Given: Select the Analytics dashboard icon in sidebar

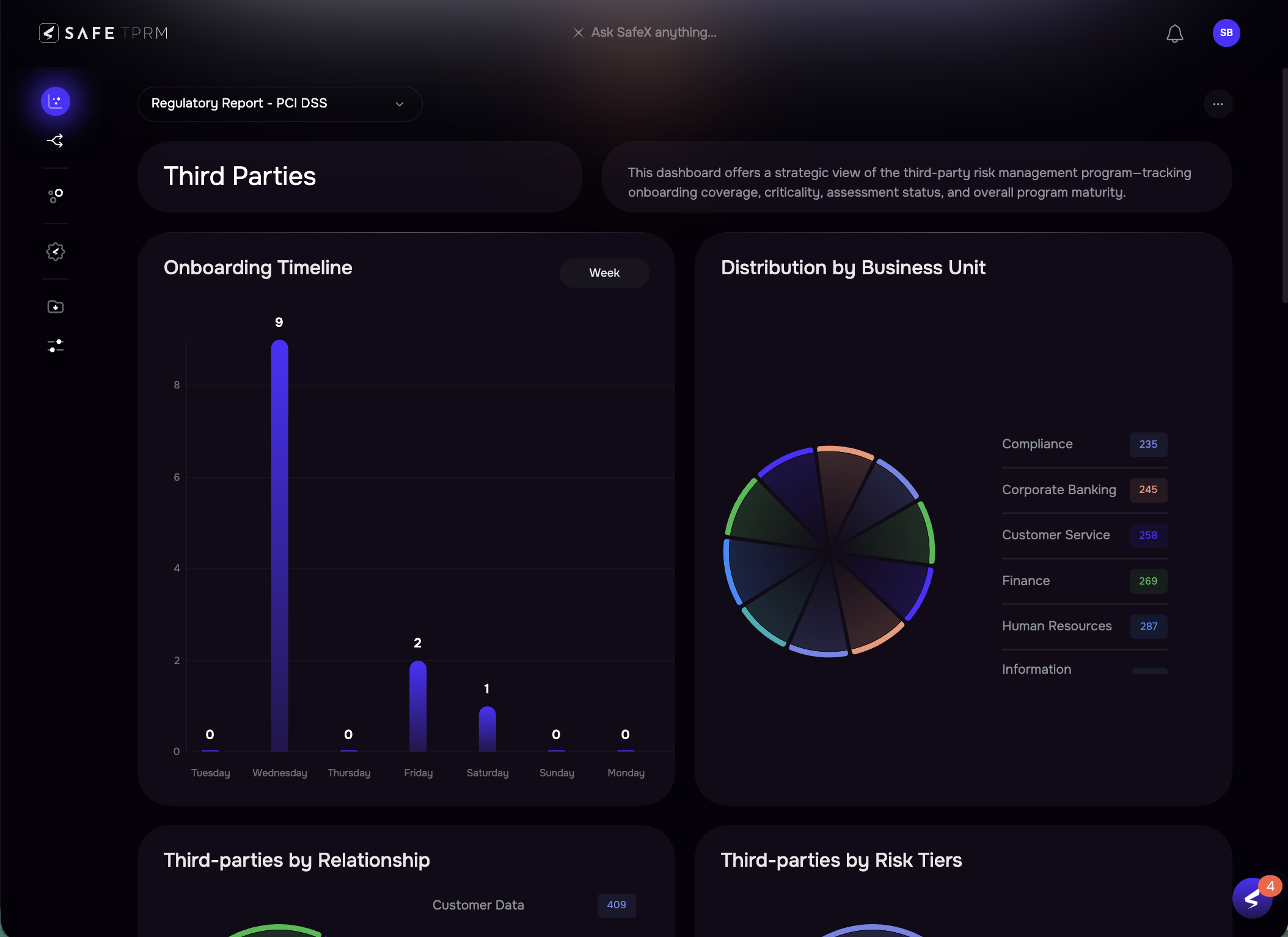Looking at the screenshot, I should (55, 101).
